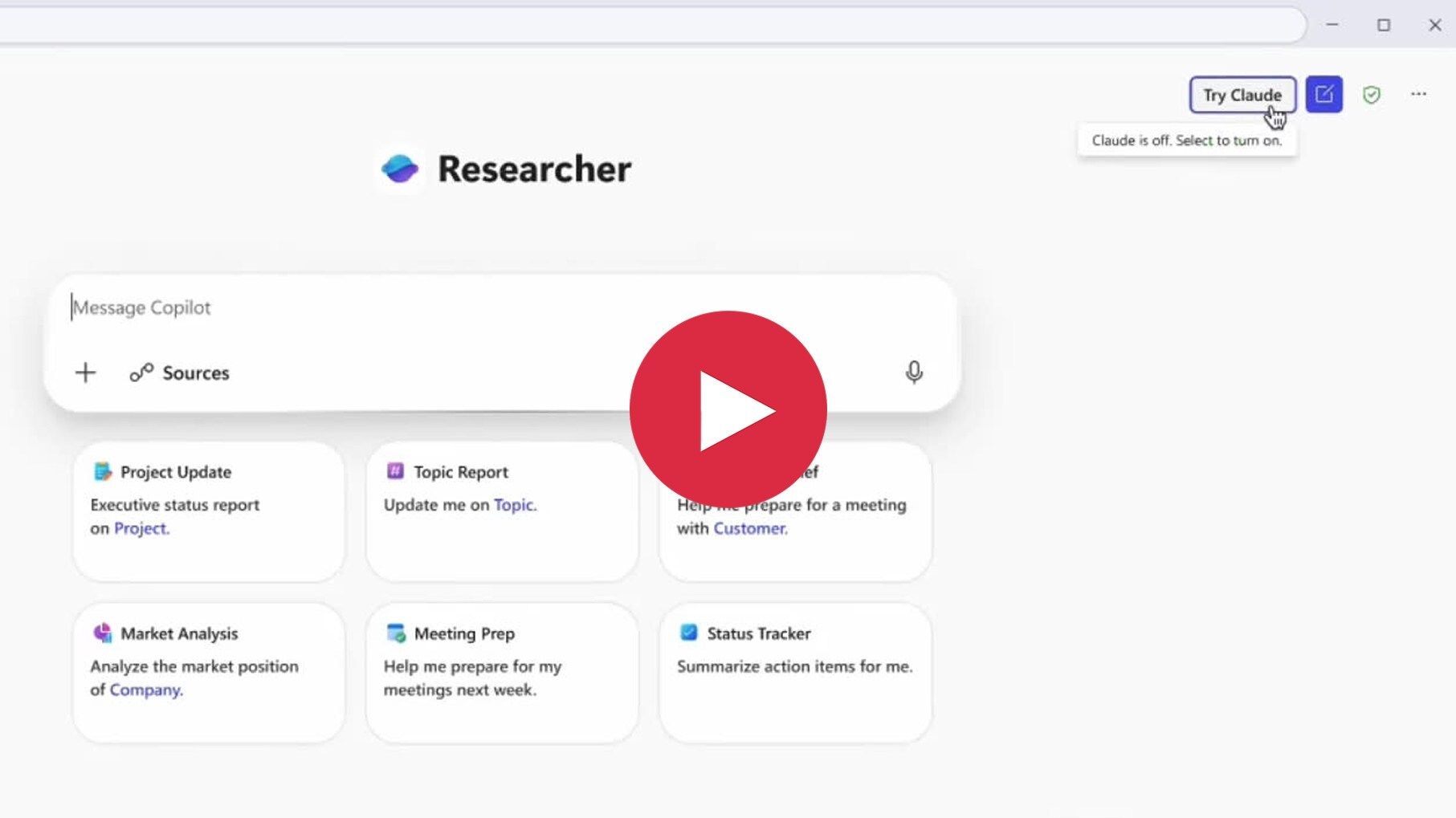Click 'Claude is off. Select to turn on.' tooltip
The height and width of the screenshot is (818, 1456).
[x=1187, y=140]
